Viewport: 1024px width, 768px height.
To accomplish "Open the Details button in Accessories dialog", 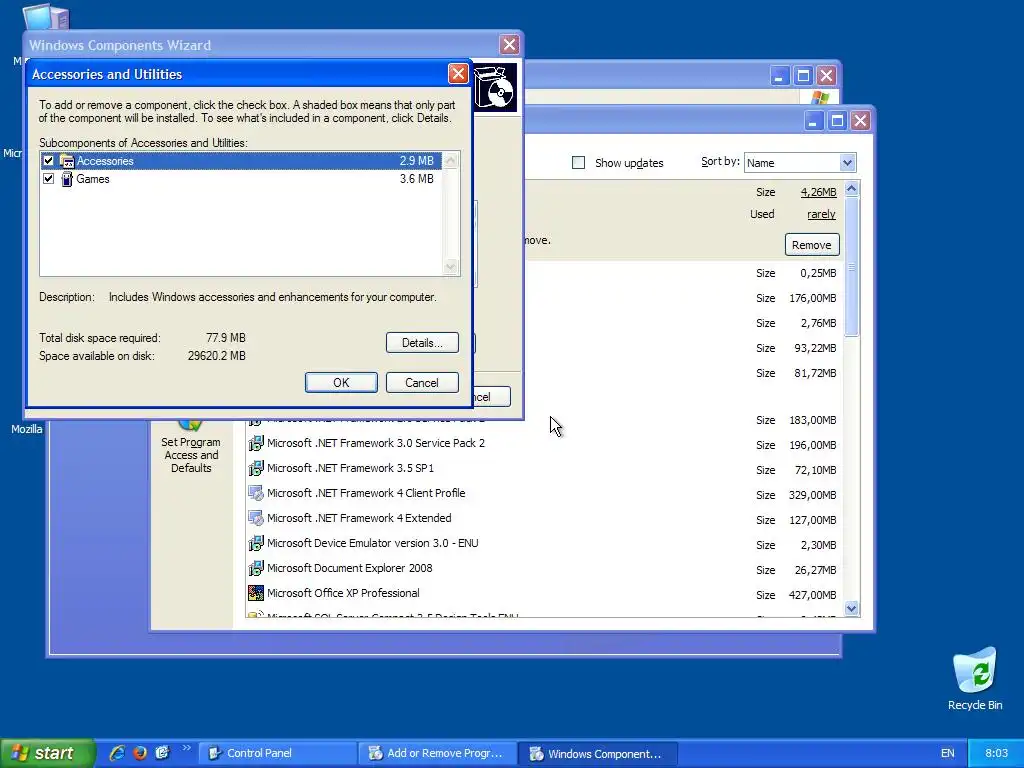I will (x=422, y=343).
